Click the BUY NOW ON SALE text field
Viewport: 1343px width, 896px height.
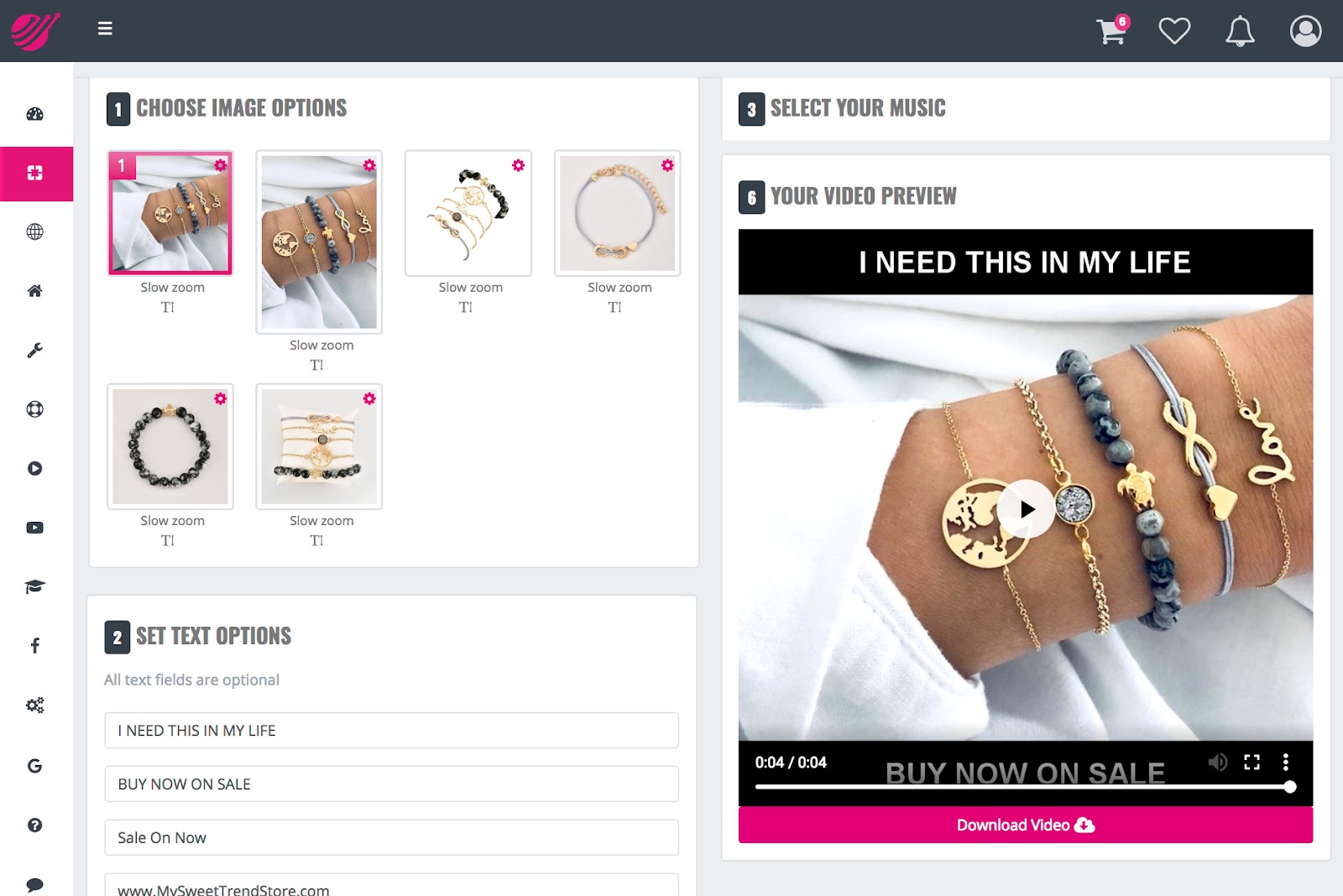(391, 784)
